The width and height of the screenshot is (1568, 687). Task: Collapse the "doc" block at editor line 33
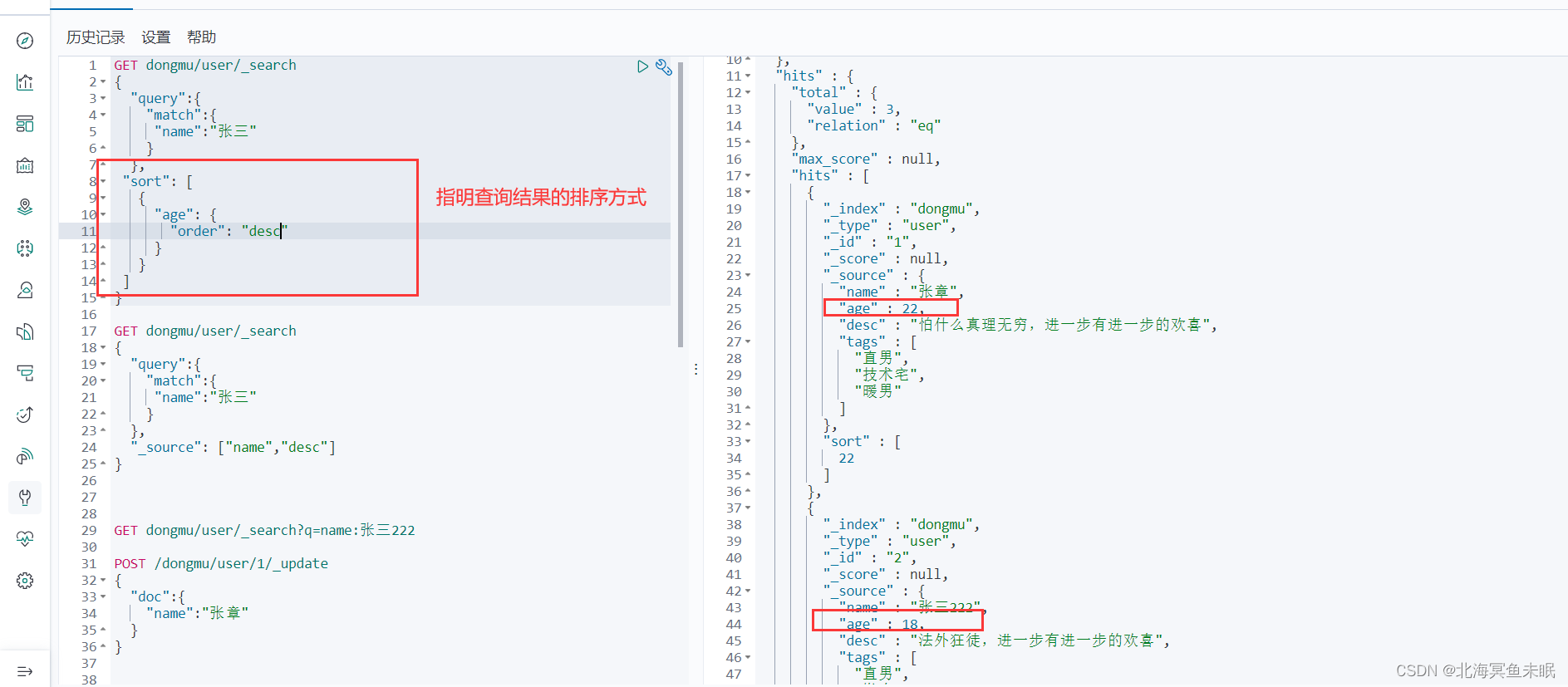click(x=103, y=596)
